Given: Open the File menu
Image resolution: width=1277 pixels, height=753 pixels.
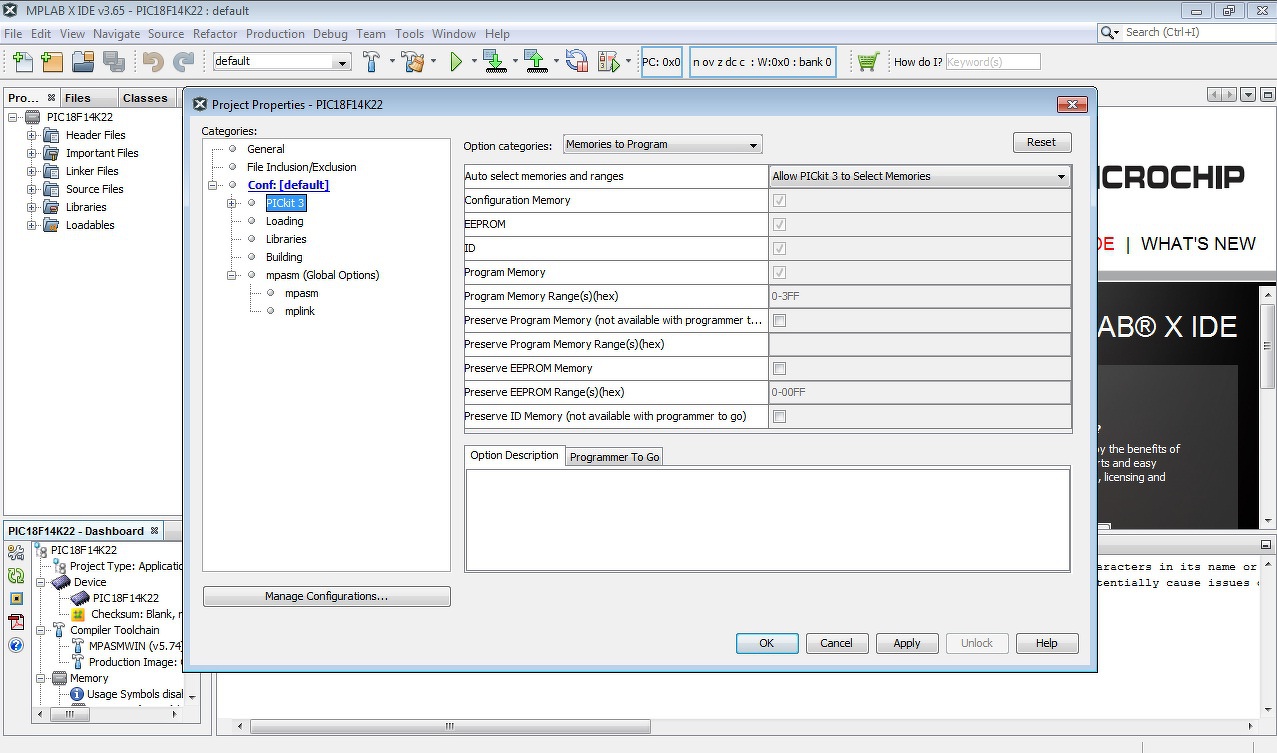Looking at the screenshot, I should tap(13, 33).
